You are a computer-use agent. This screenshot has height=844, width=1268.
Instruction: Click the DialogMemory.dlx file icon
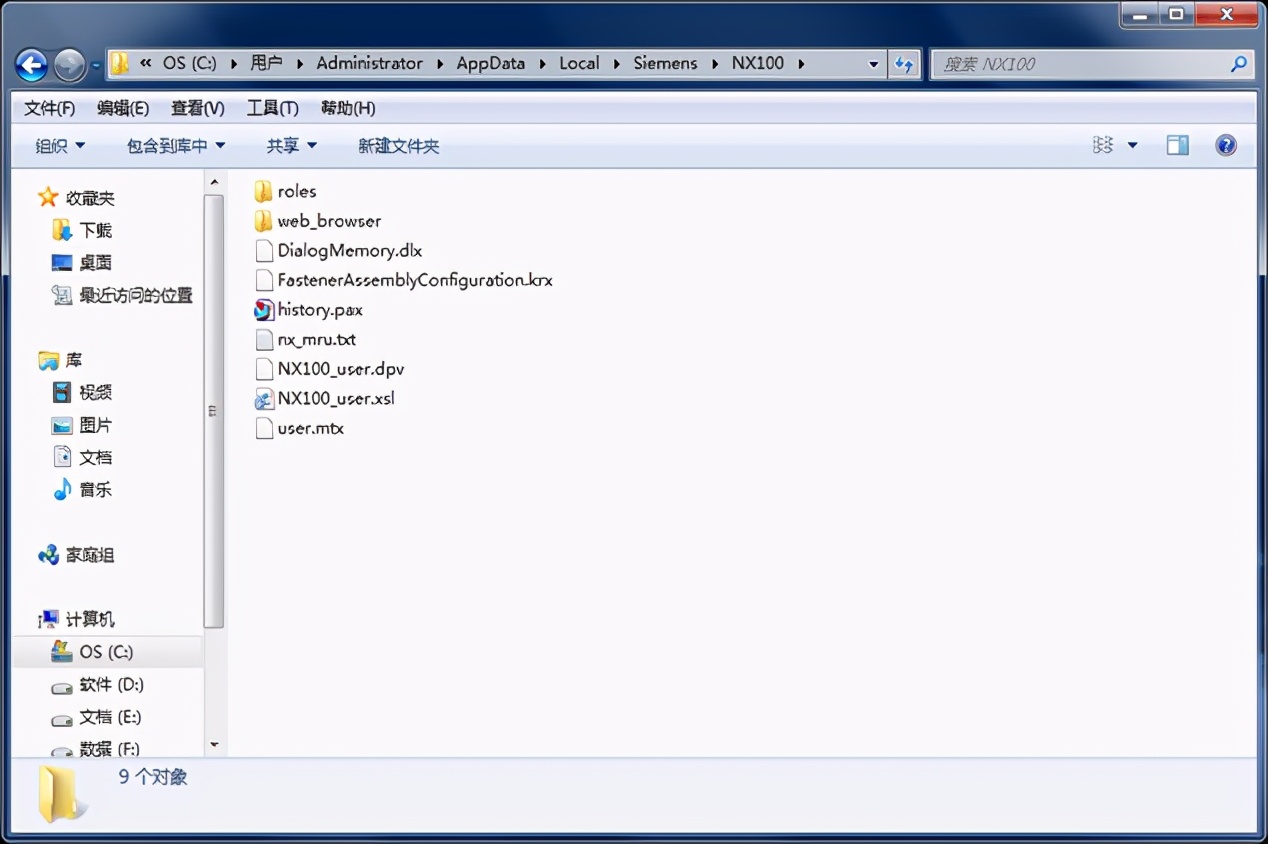click(263, 251)
